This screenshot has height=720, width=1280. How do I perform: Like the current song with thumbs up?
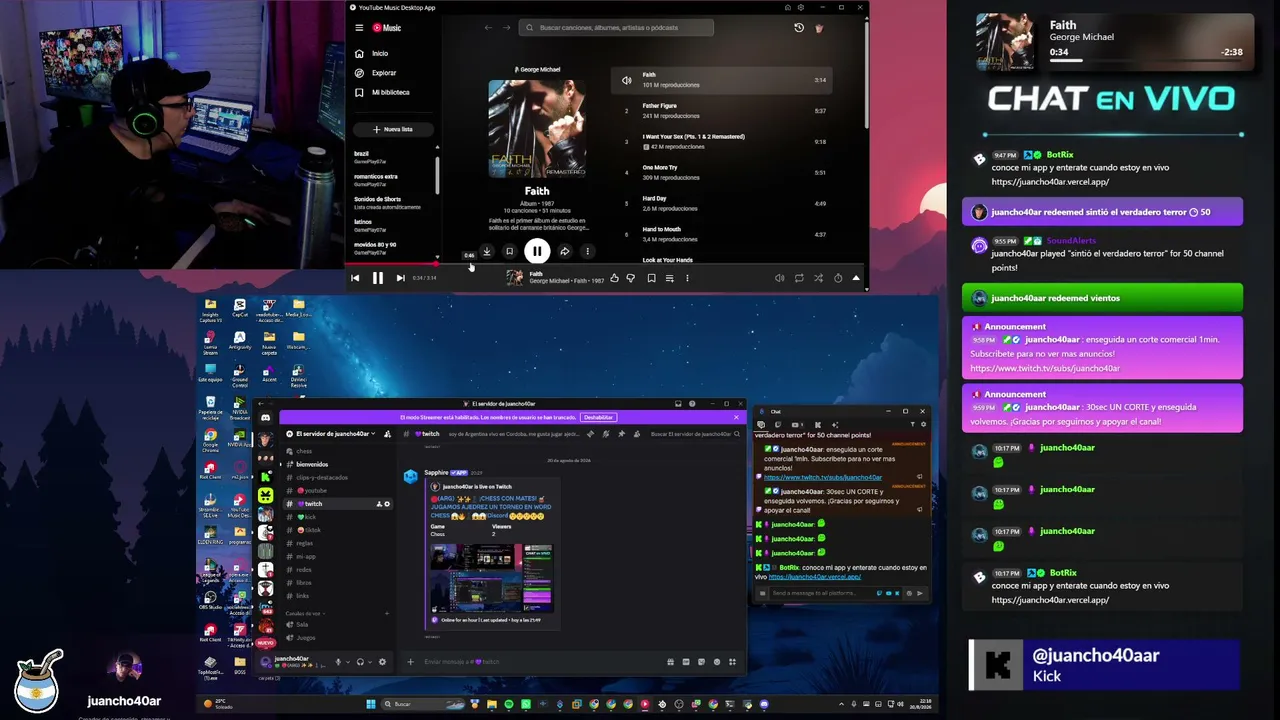(x=614, y=278)
